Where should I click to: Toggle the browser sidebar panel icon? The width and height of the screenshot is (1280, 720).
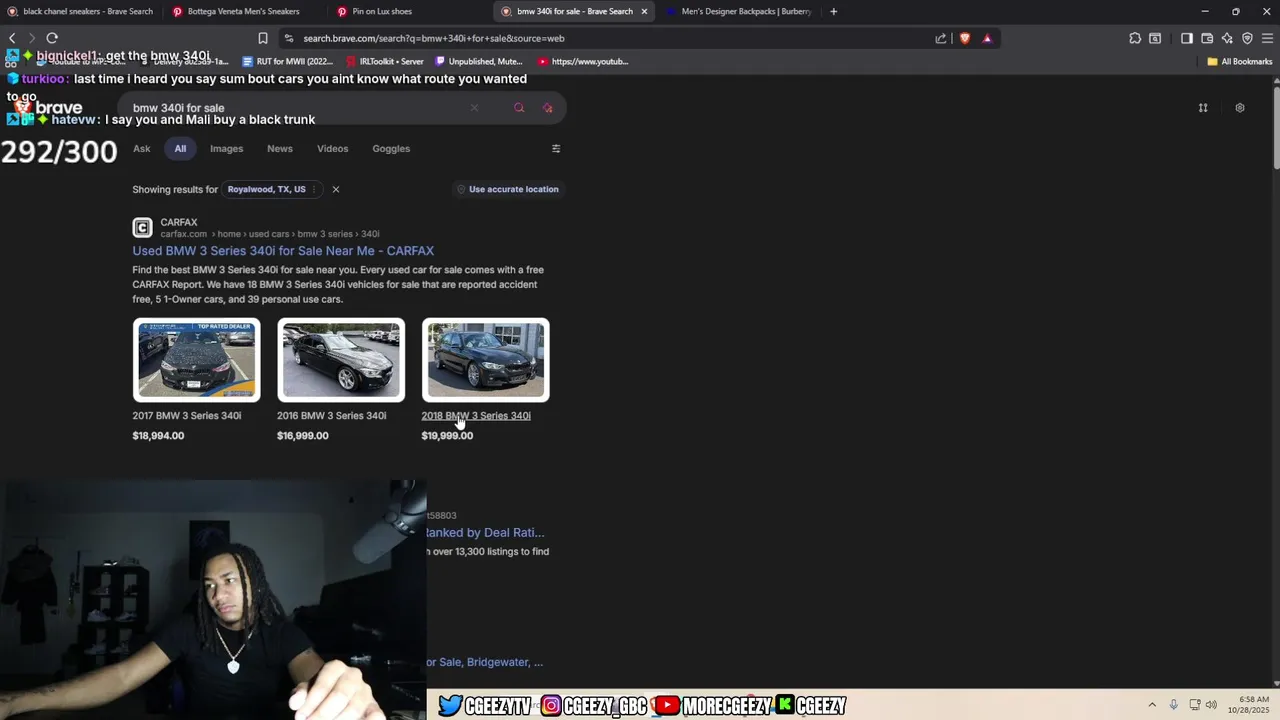[1187, 38]
